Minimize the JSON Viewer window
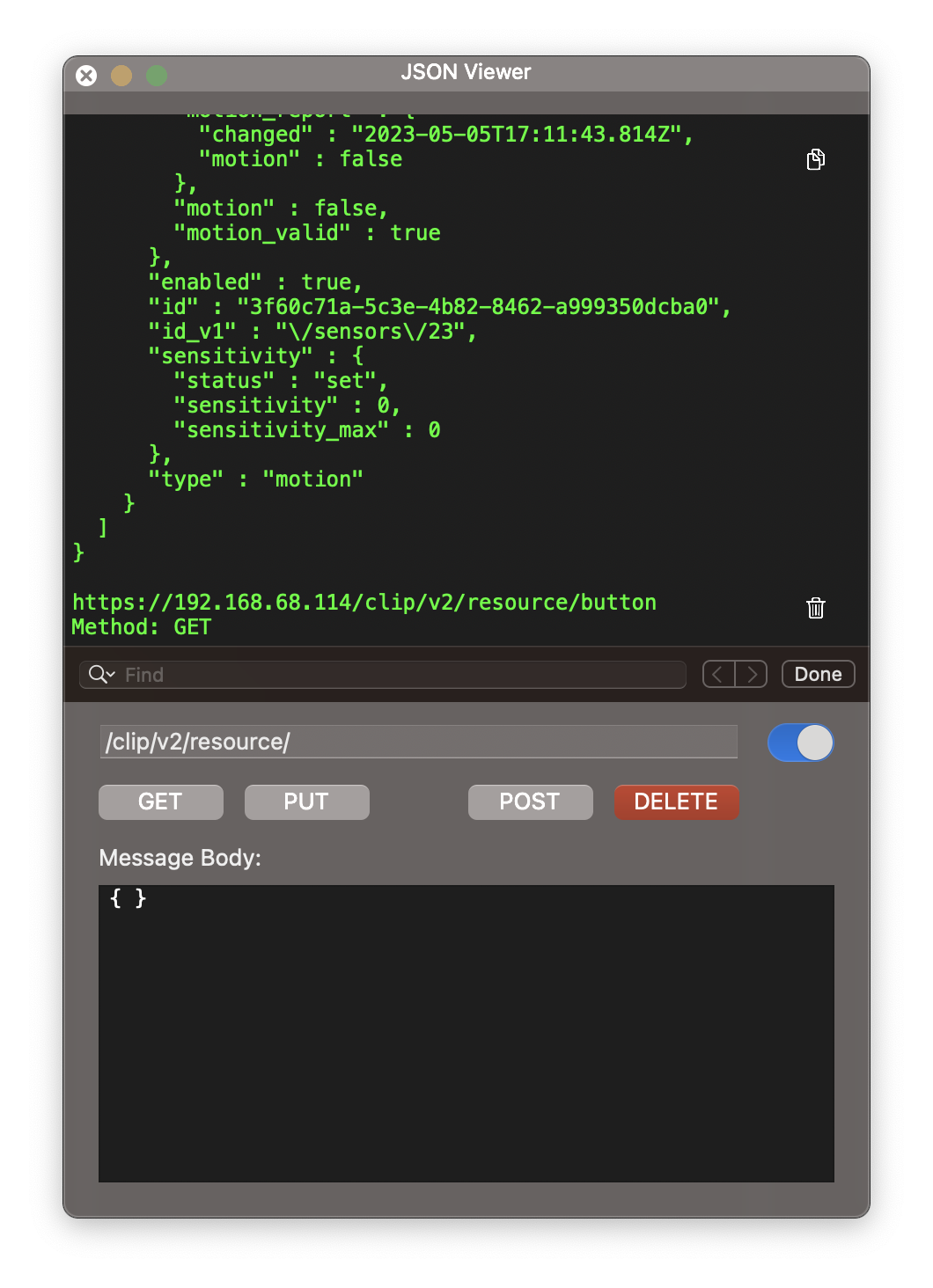This screenshot has height=1288, width=933. pos(121,76)
